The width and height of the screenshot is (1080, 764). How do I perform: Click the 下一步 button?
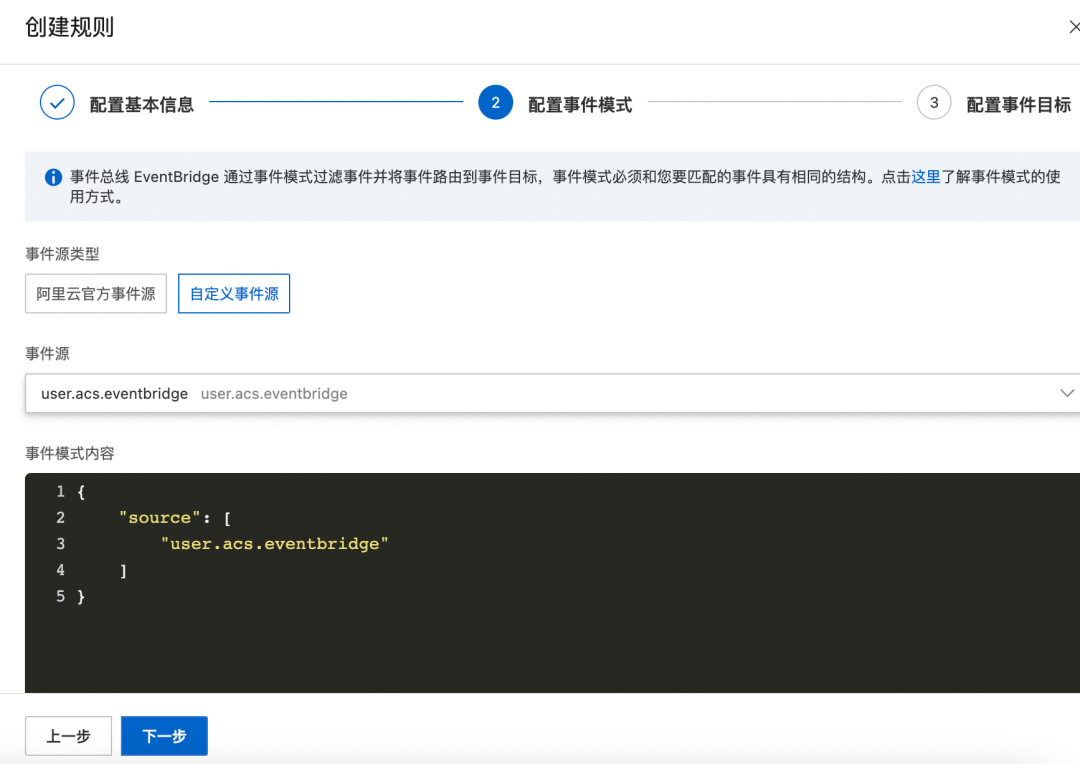coord(164,736)
